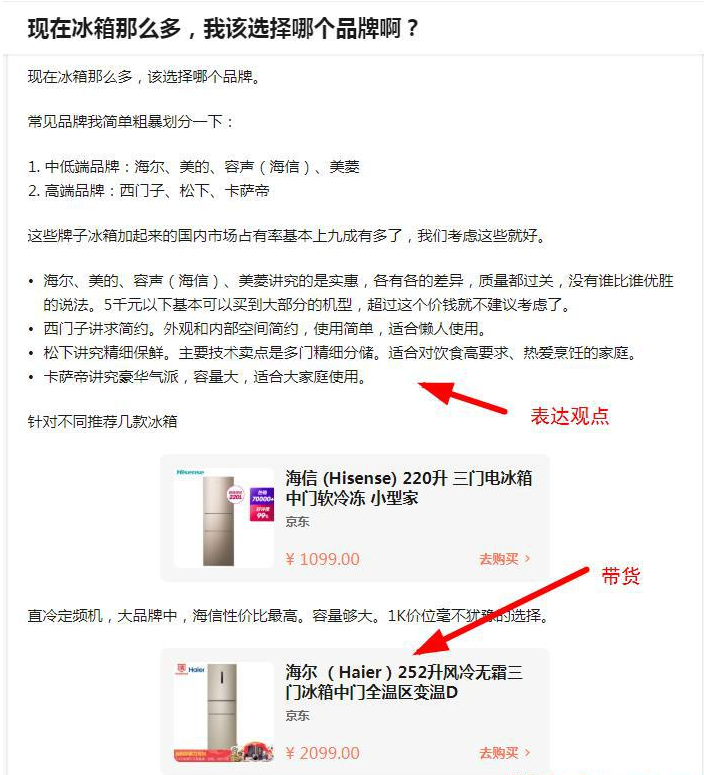Viewport: 704px width, 775px height.
Task: Click the red arrow pointing at 卡萨帝 bullet
Action: (x=462, y=397)
